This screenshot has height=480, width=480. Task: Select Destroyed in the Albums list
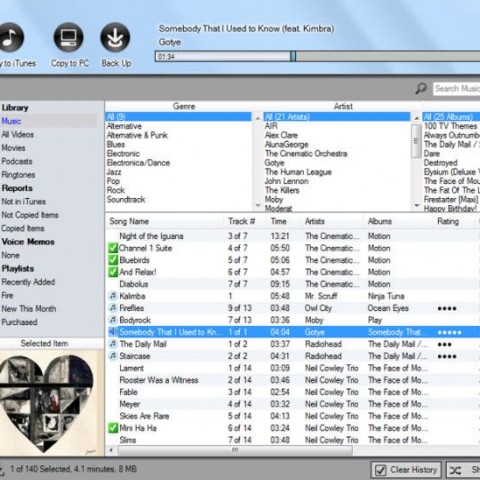click(x=441, y=163)
